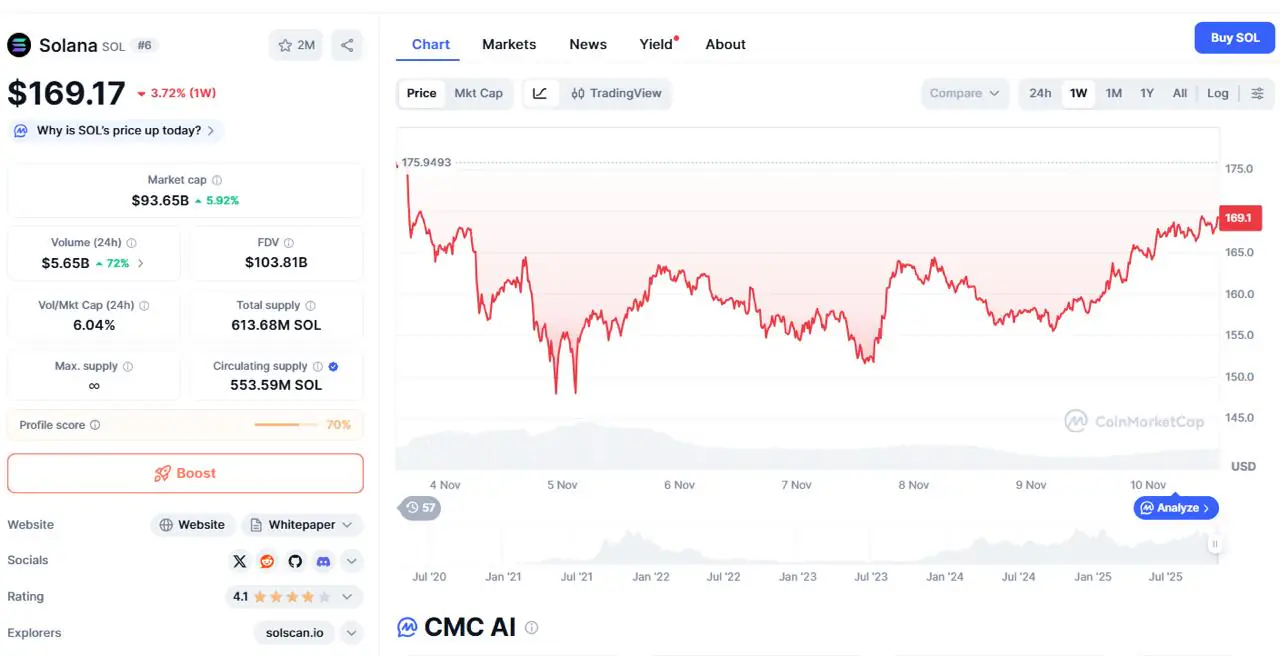Screen dimensions: 1280x656
Task: Open chart settings sliders icon
Action: 1257,93
